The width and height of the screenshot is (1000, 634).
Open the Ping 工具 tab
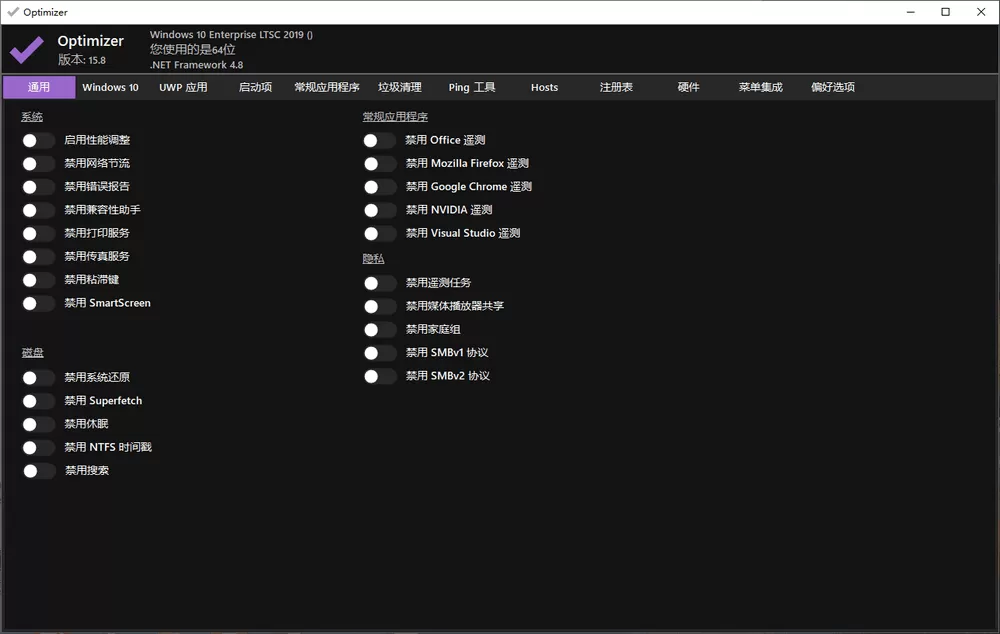coord(471,87)
